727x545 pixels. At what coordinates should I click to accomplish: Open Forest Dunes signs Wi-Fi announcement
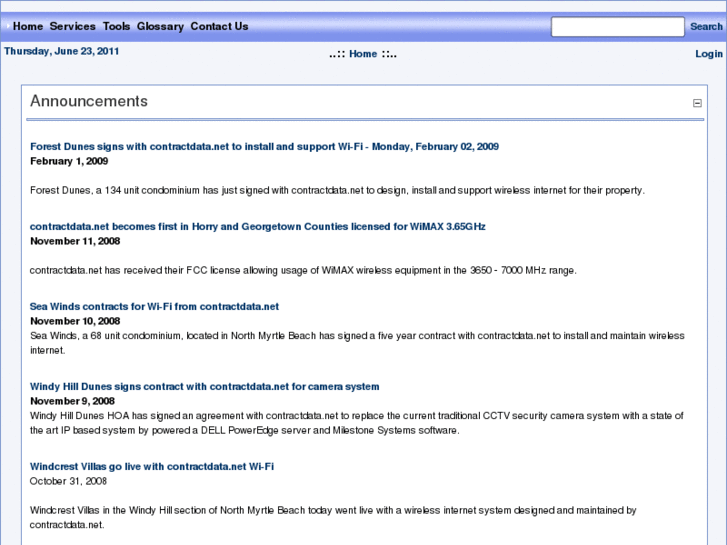click(x=264, y=147)
